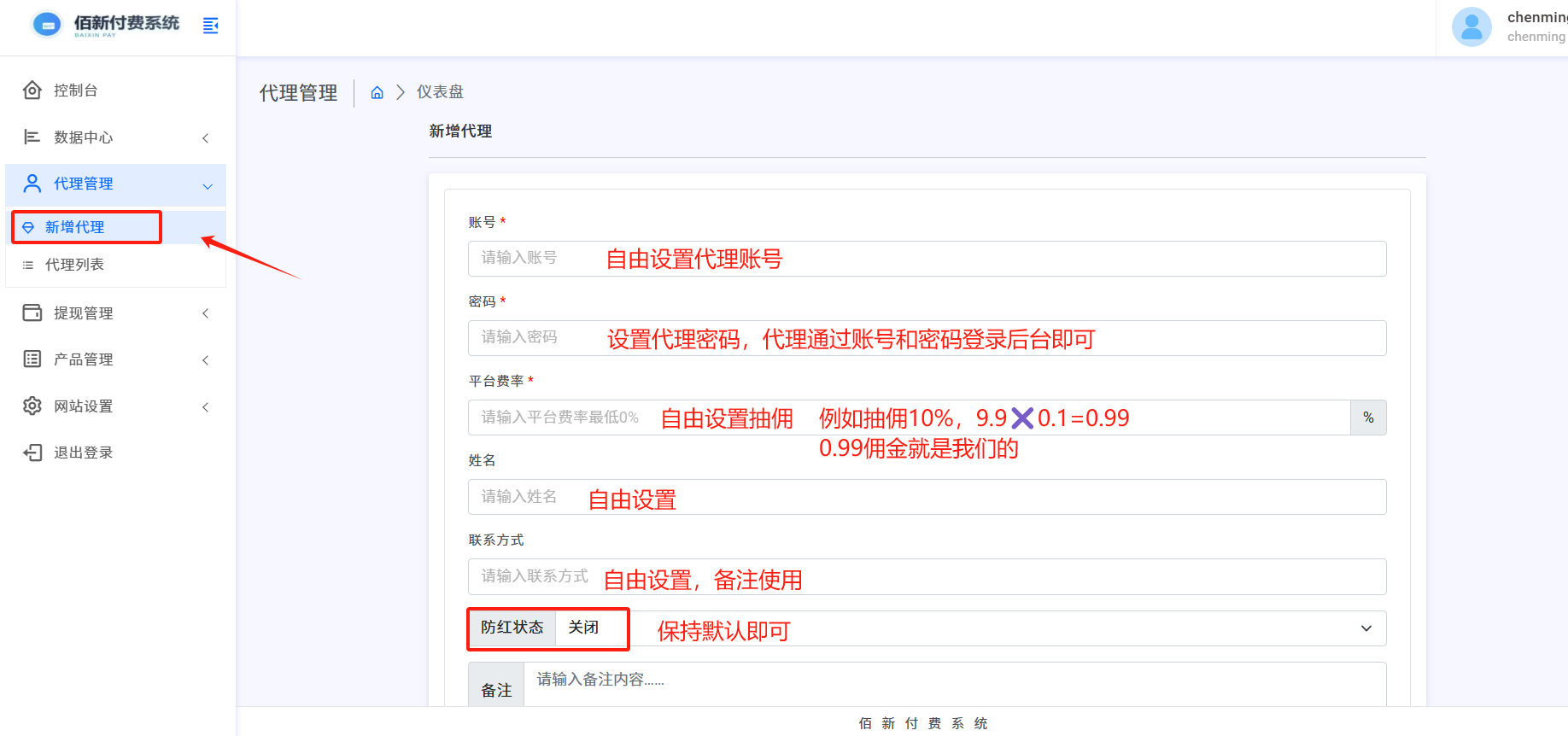Click the breadcrumb home icon
Image resolution: width=1568 pixels, height=736 pixels.
[x=377, y=93]
